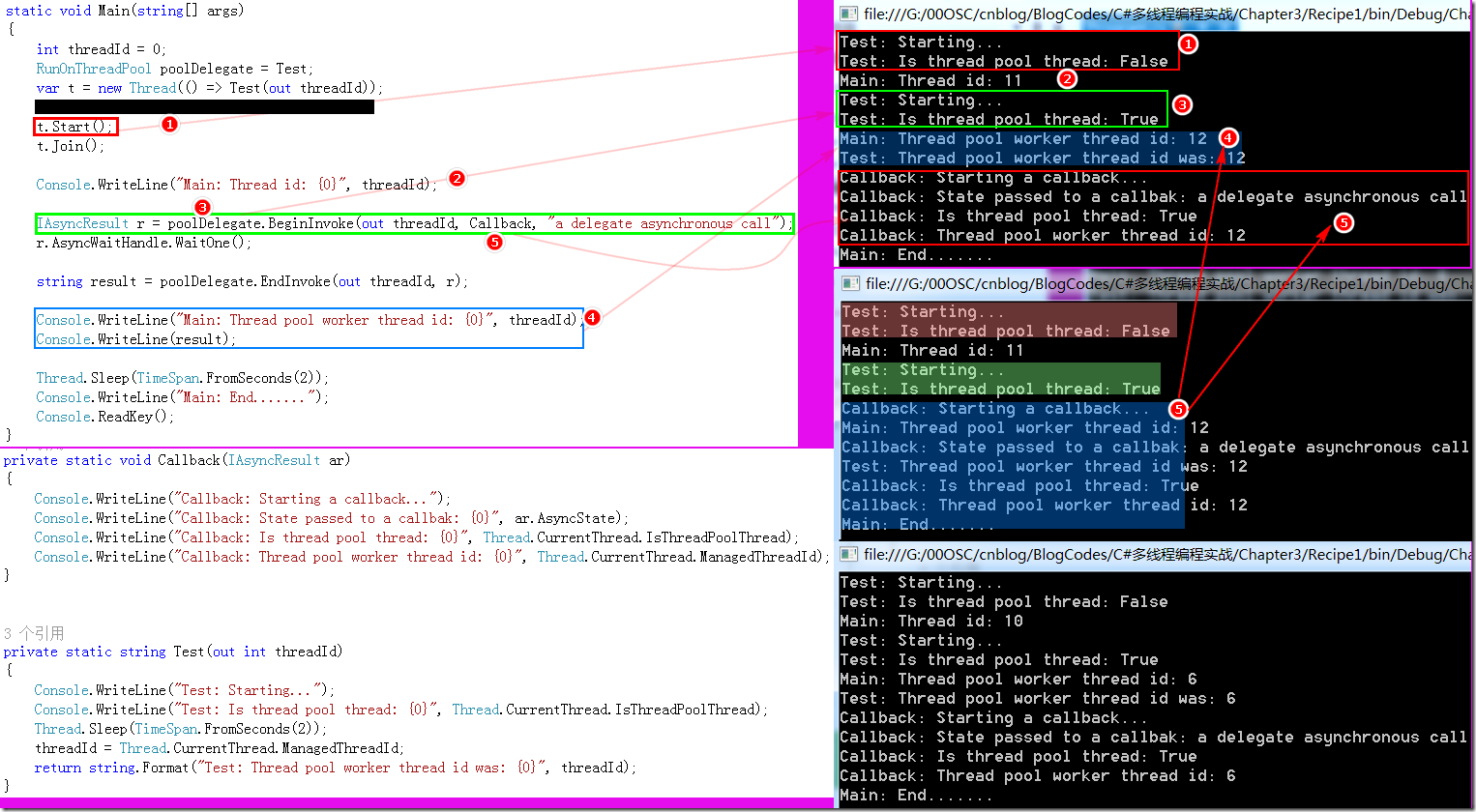Click the 'RunOnThreadPool poolDelegate = Test;' line
This screenshot has height=812, width=1476.
coord(175,69)
